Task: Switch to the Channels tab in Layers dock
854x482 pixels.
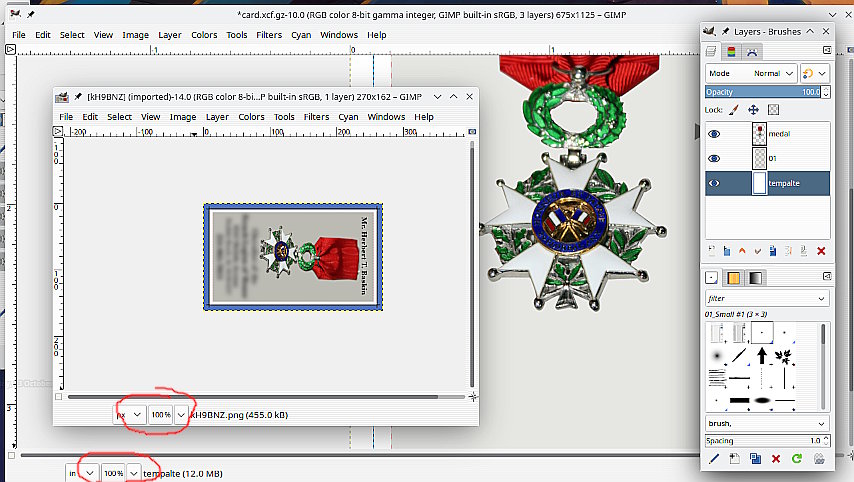Action: pyautogui.click(x=731, y=51)
